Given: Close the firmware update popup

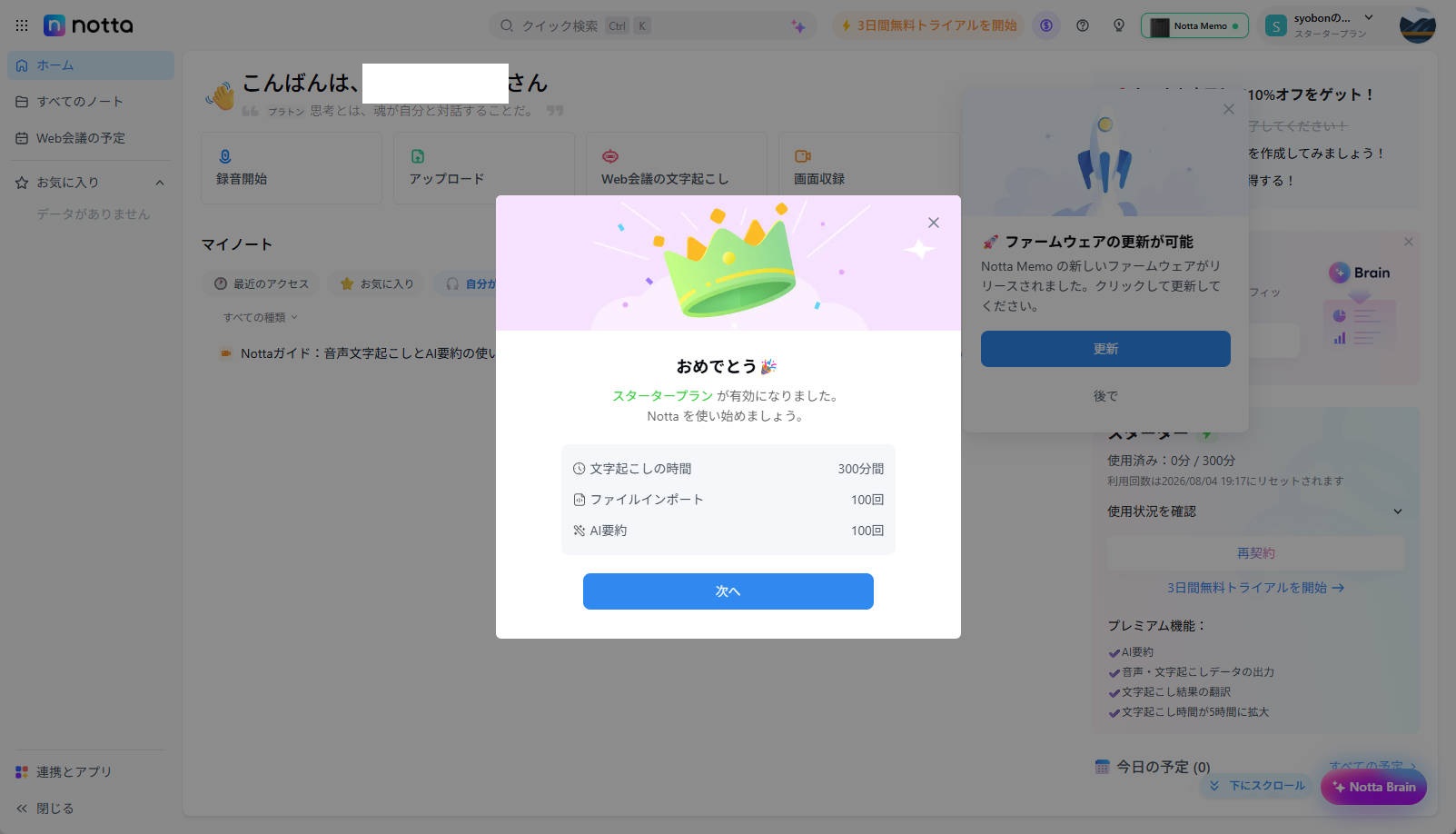Looking at the screenshot, I should [x=1229, y=109].
